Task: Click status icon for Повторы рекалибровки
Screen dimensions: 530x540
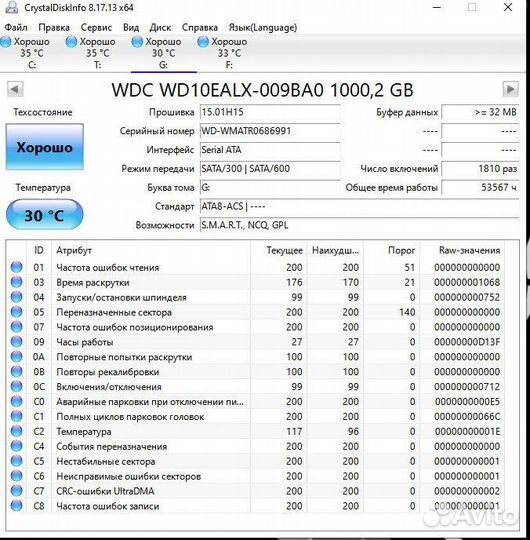Action: click(17, 372)
